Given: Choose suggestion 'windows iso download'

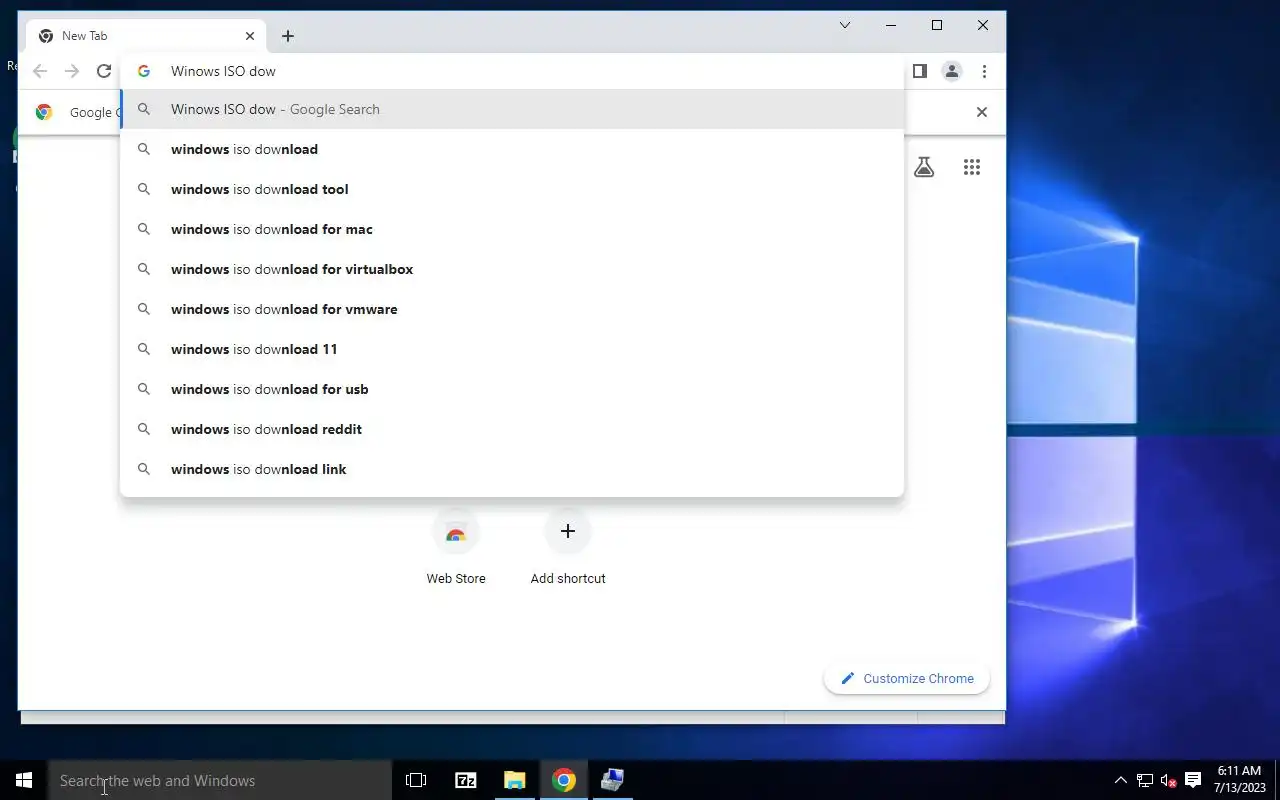Looking at the screenshot, I should [512, 149].
